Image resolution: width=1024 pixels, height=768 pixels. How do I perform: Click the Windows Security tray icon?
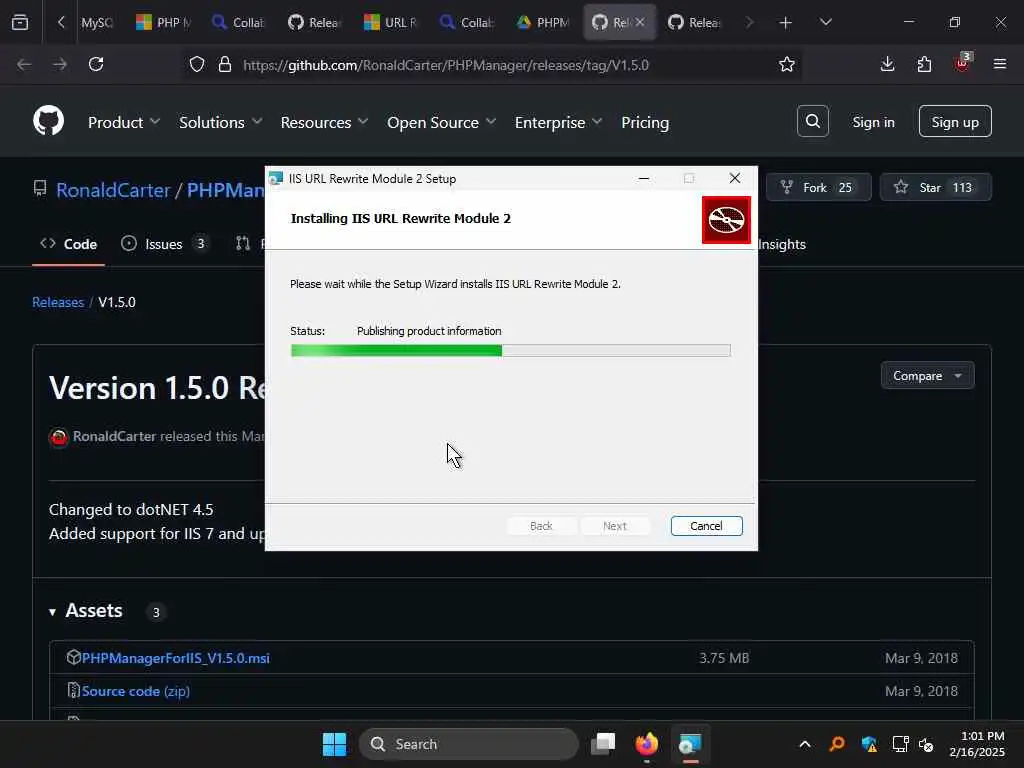(869, 744)
